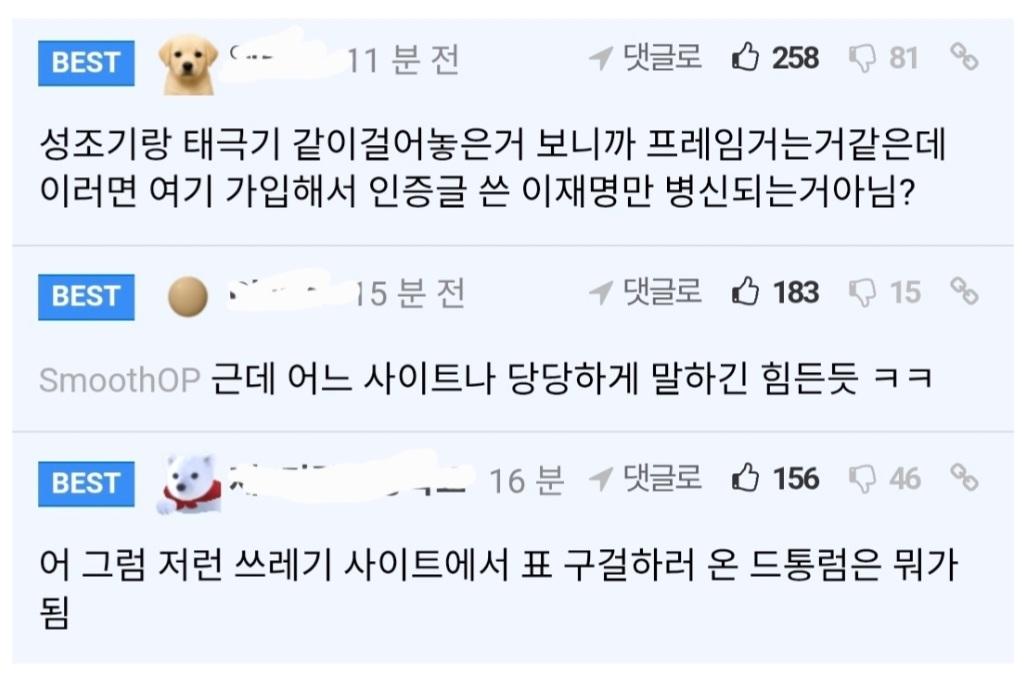This screenshot has width=1024, height=685.
Task: Click the BEST badge on the second comment
Action: click(x=85, y=296)
